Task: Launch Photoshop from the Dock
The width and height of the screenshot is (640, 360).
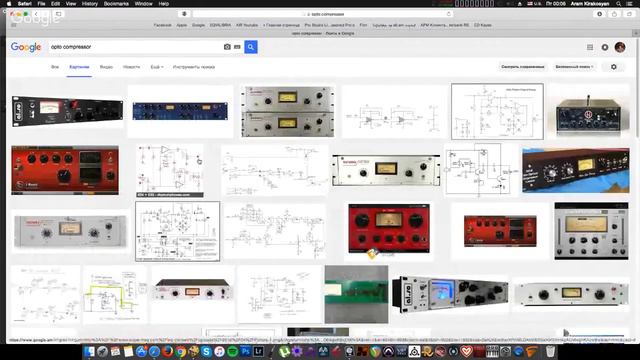Action: click(245, 351)
